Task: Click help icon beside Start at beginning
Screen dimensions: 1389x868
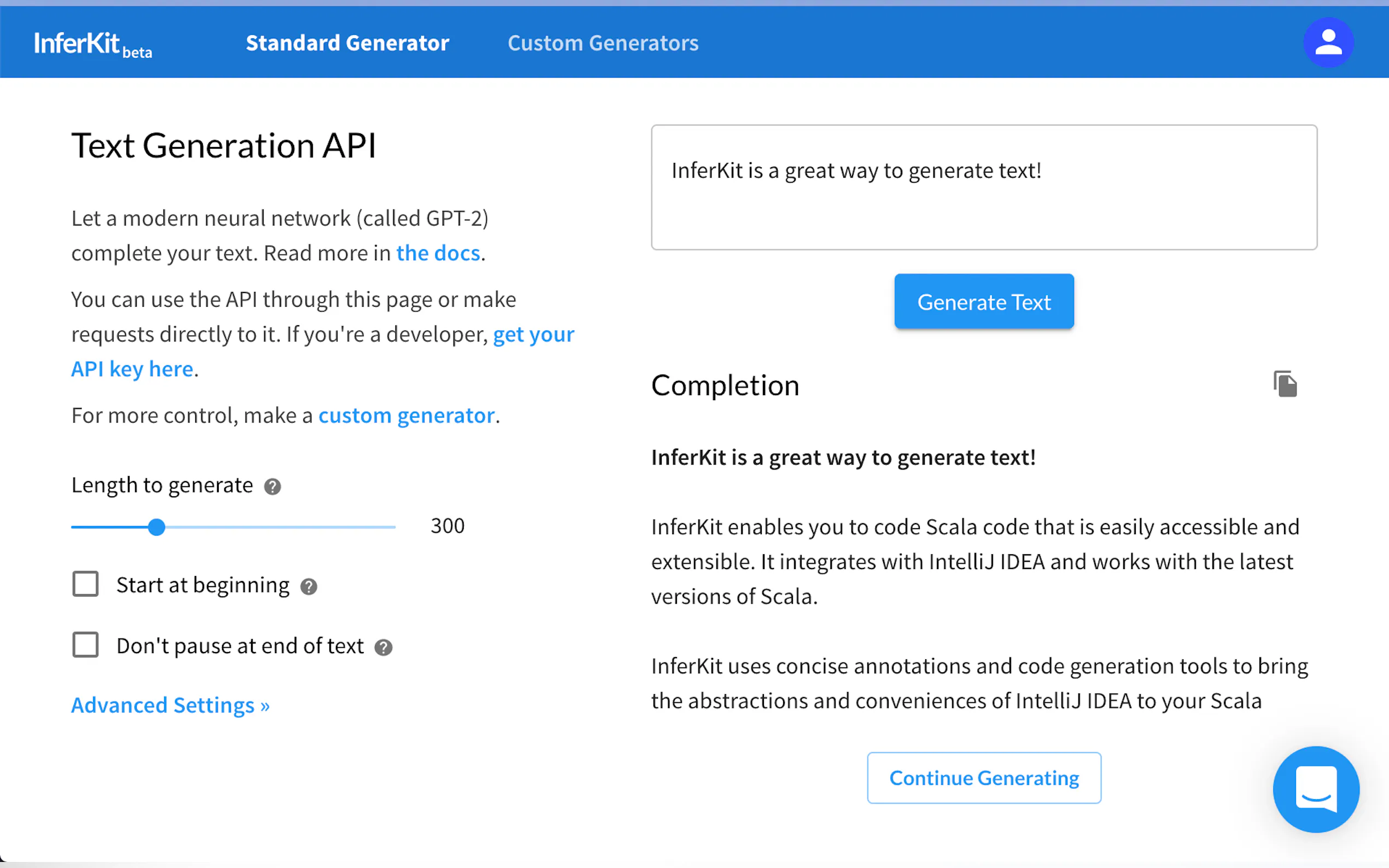Action: coord(309,586)
